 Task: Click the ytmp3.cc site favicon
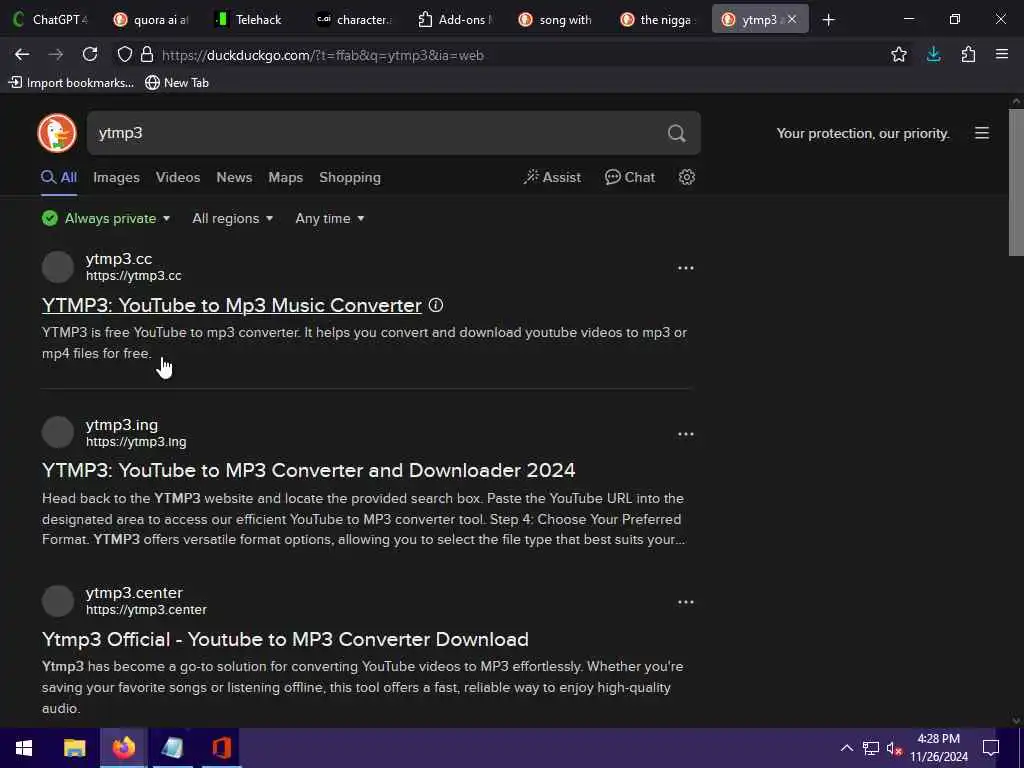pos(57,267)
